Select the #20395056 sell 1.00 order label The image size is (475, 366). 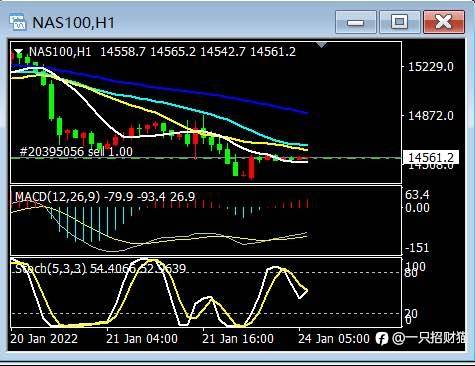tap(76, 152)
